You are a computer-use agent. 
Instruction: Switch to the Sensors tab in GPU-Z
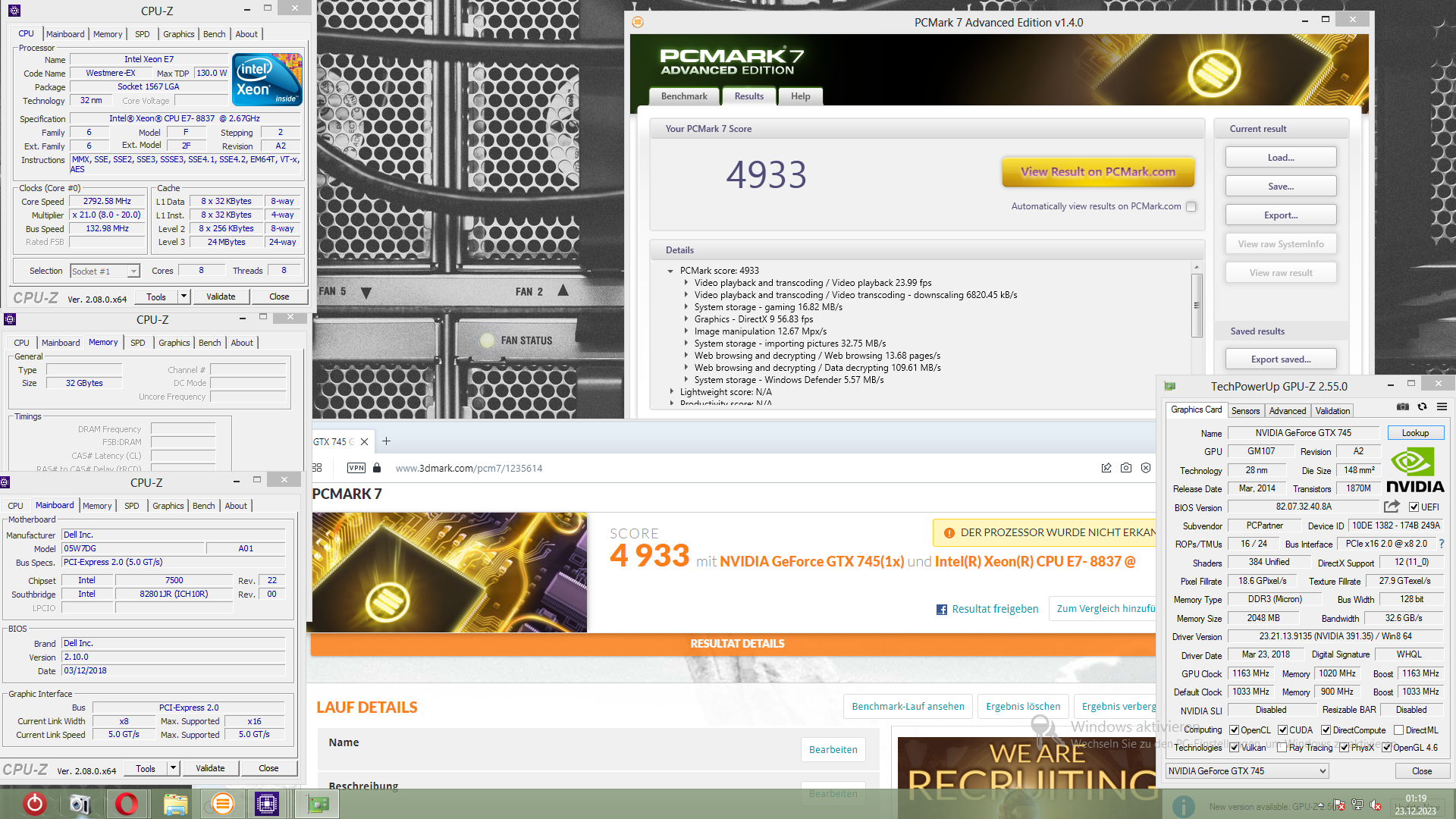click(1245, 411)
